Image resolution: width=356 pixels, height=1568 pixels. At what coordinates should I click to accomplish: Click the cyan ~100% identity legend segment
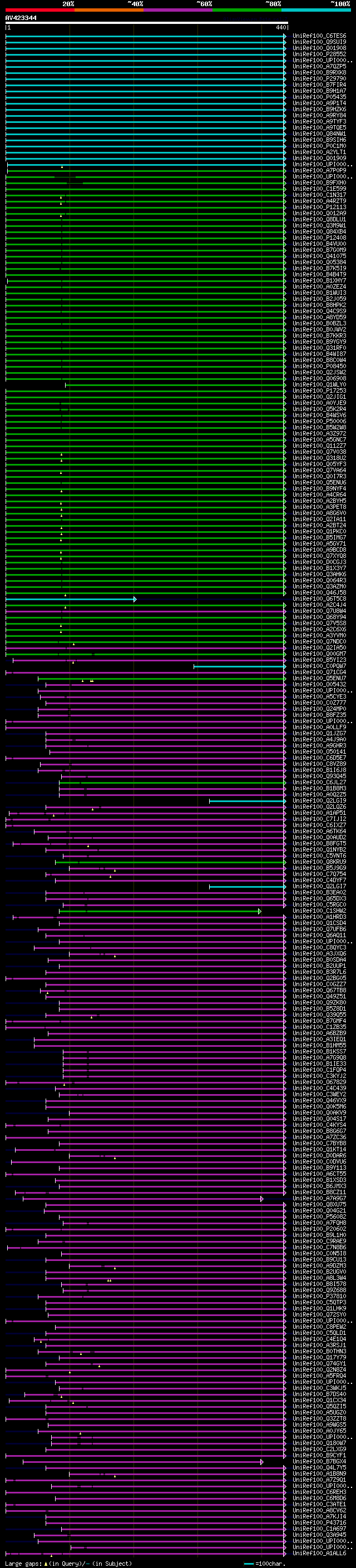316,10
